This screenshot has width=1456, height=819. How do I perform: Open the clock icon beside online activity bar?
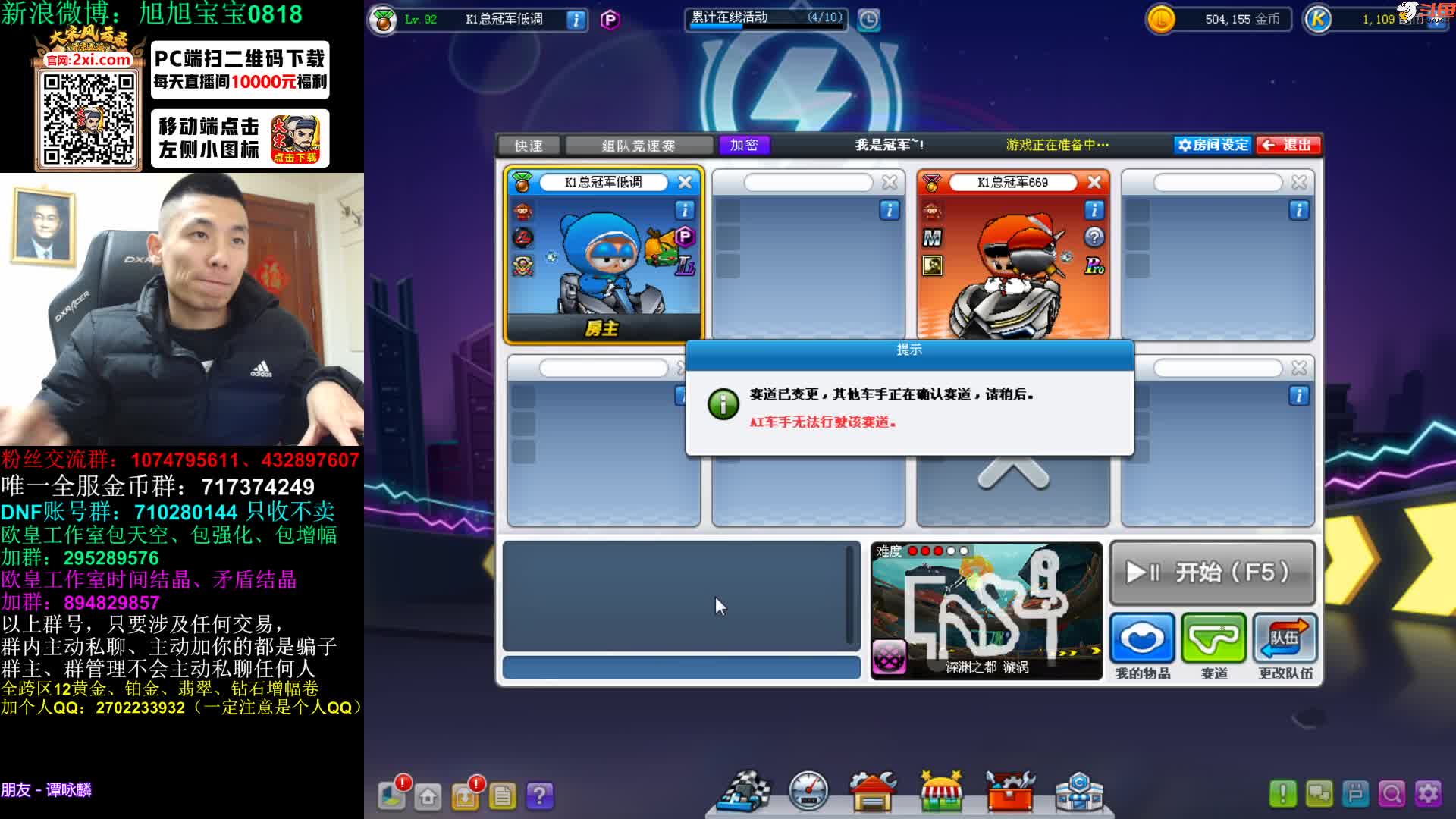click(869, 20)
